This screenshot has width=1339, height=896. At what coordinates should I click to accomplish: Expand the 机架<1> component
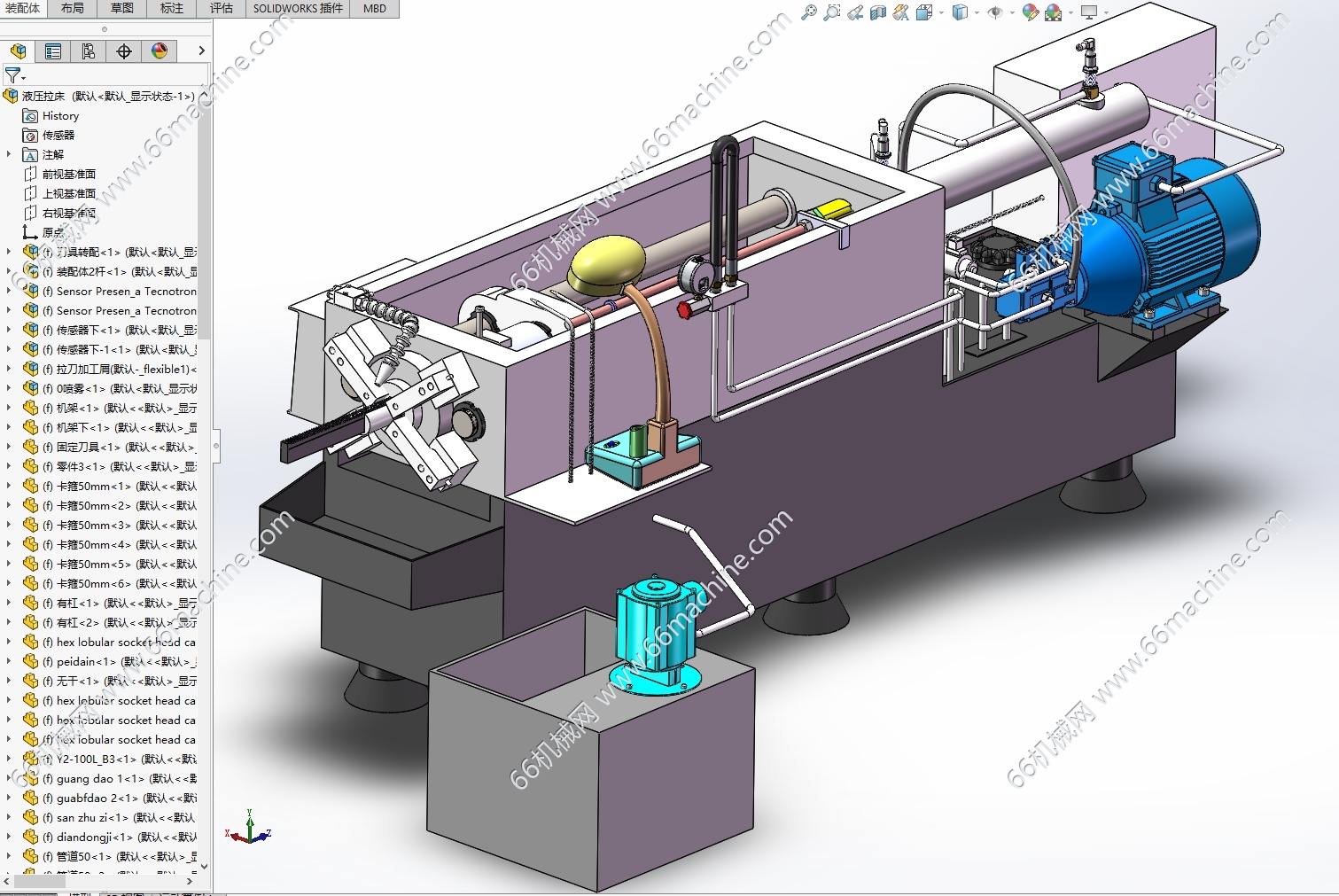(9, 408)
